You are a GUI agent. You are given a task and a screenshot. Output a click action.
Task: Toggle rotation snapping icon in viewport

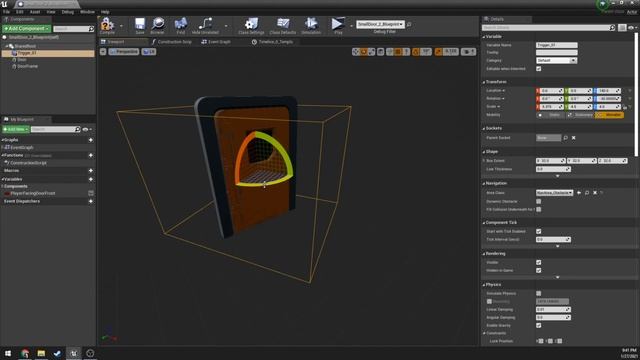click(416, 52)
